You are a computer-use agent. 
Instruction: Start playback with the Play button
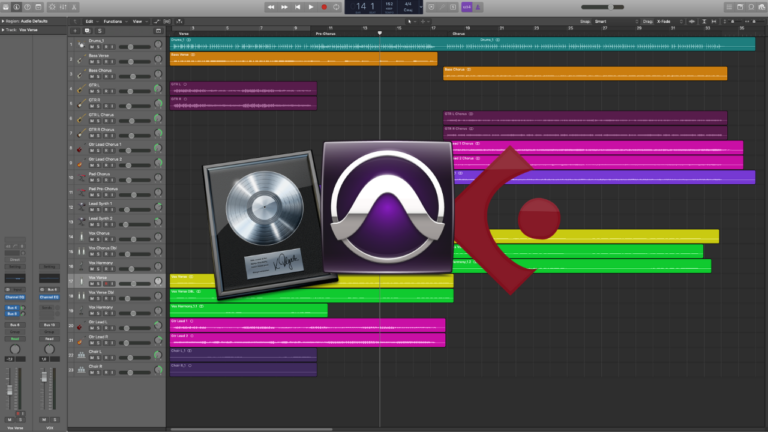click(x=311, y=7)
